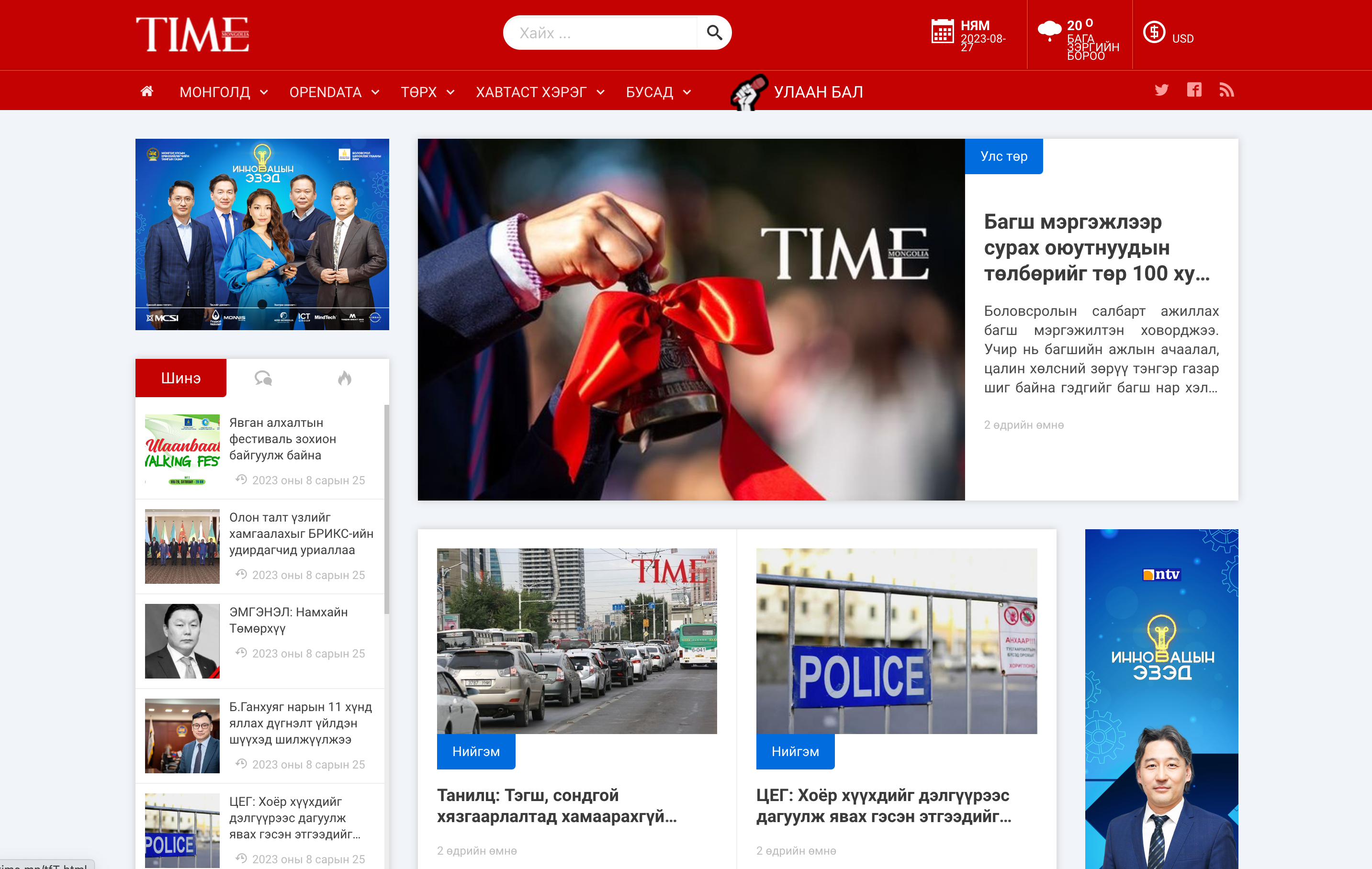This screenshot has height=869, width=1372.
Task: Switch to the trending flame tab
Action: (x=345, y=378)
